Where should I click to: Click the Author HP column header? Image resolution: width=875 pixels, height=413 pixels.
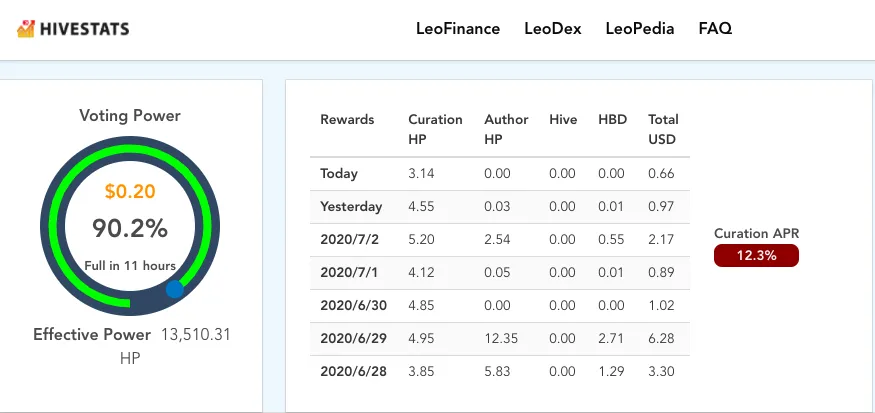coord(506,129)
